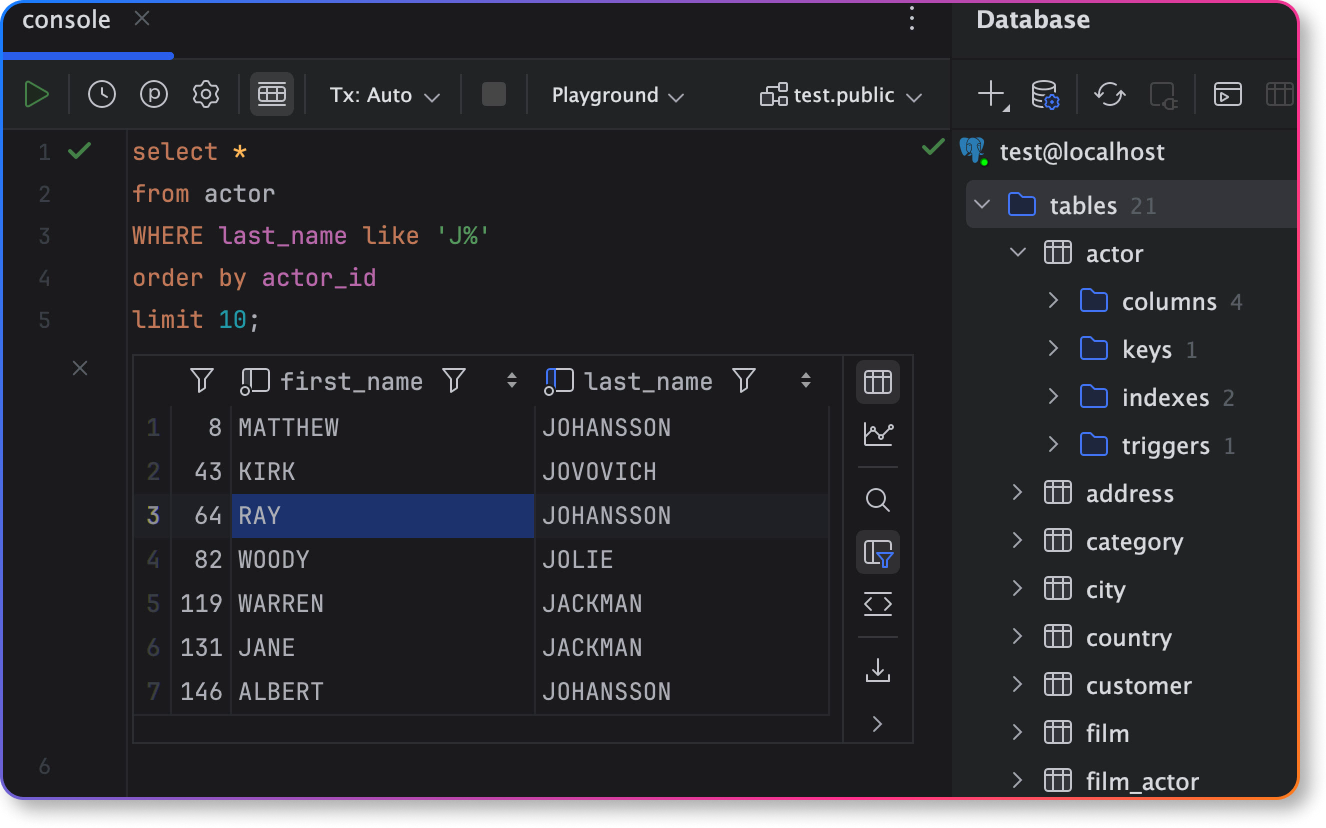Open the query console icon in Database toolbar
Image resolution: width=1326 pixels, height=828 pixels.
click(1228, 95)
